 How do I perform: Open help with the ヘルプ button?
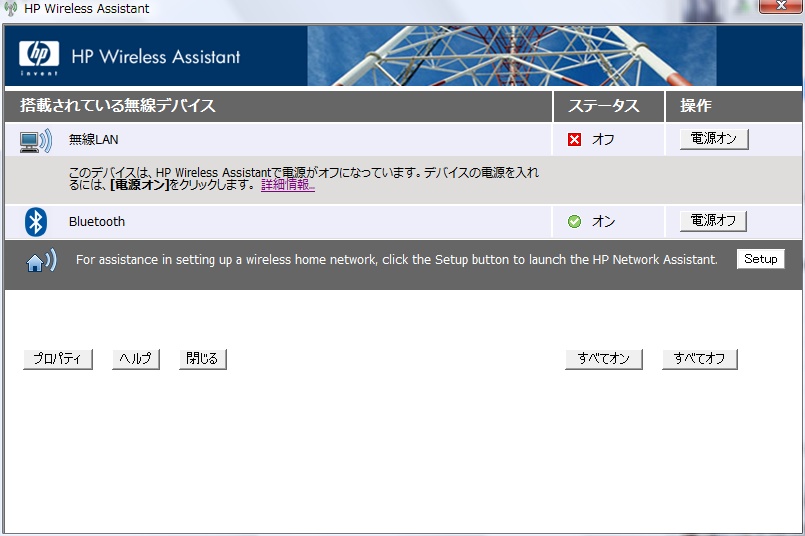(x=136, y=359)
